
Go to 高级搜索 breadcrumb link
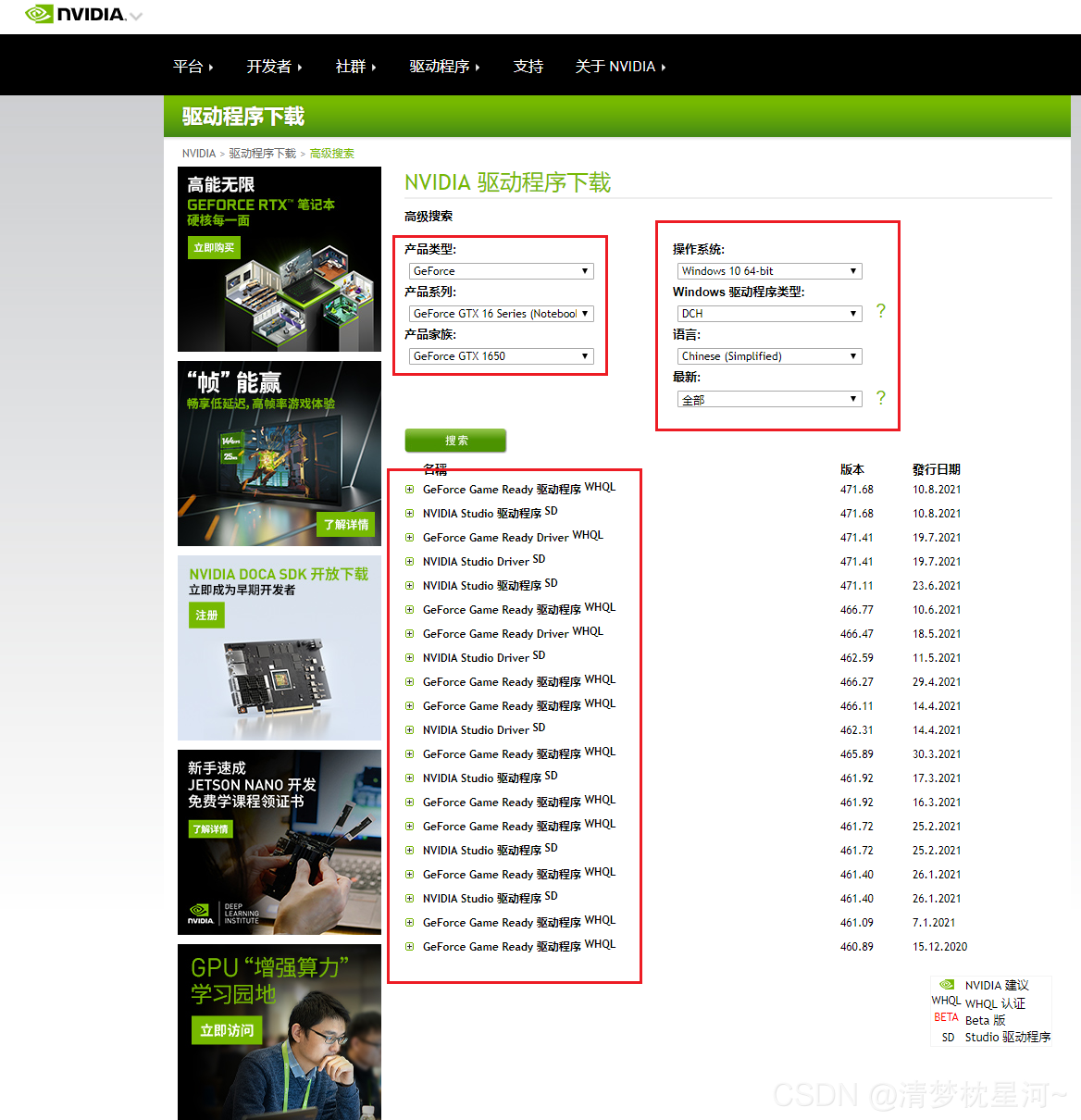pyautogui.click(x=332, y=154)
